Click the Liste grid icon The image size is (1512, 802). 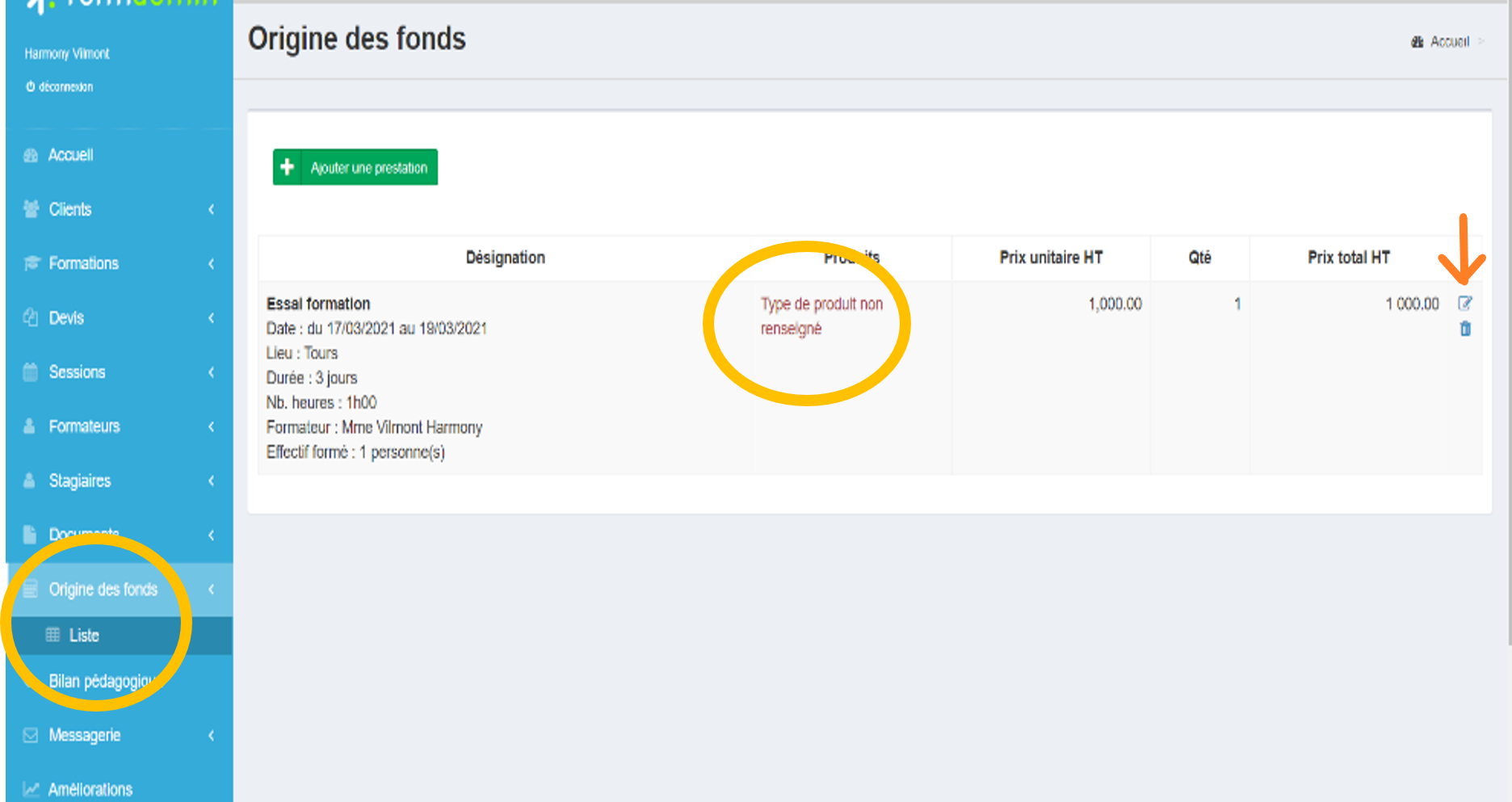[x=52, y=635]
